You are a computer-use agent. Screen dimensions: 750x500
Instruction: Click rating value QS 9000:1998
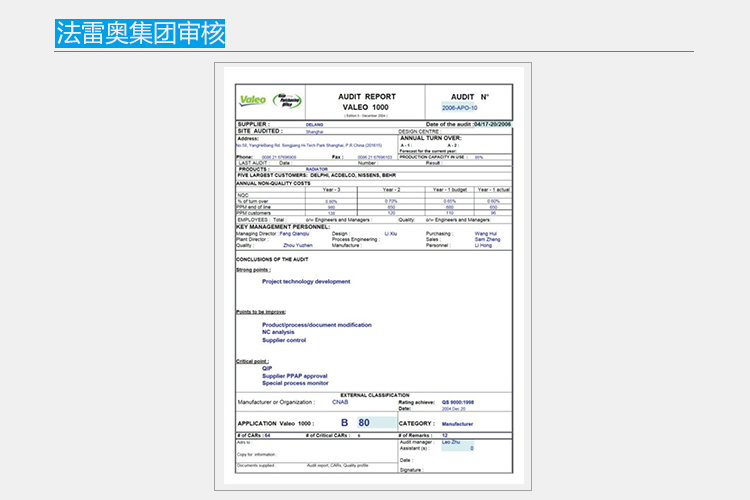coord(458,402)
